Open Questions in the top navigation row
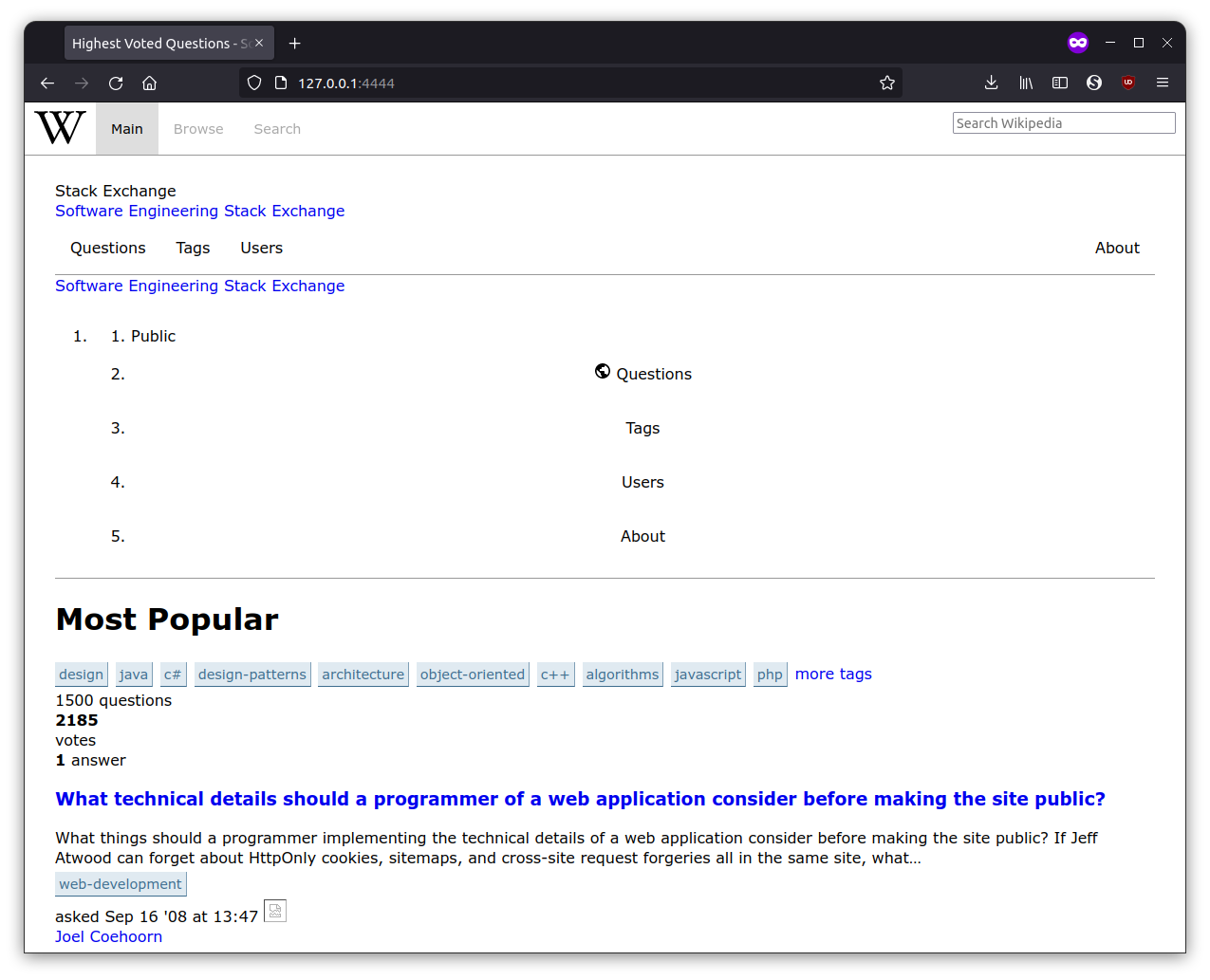This screenshot has width=1210, height=980. (x=108, y=248)
